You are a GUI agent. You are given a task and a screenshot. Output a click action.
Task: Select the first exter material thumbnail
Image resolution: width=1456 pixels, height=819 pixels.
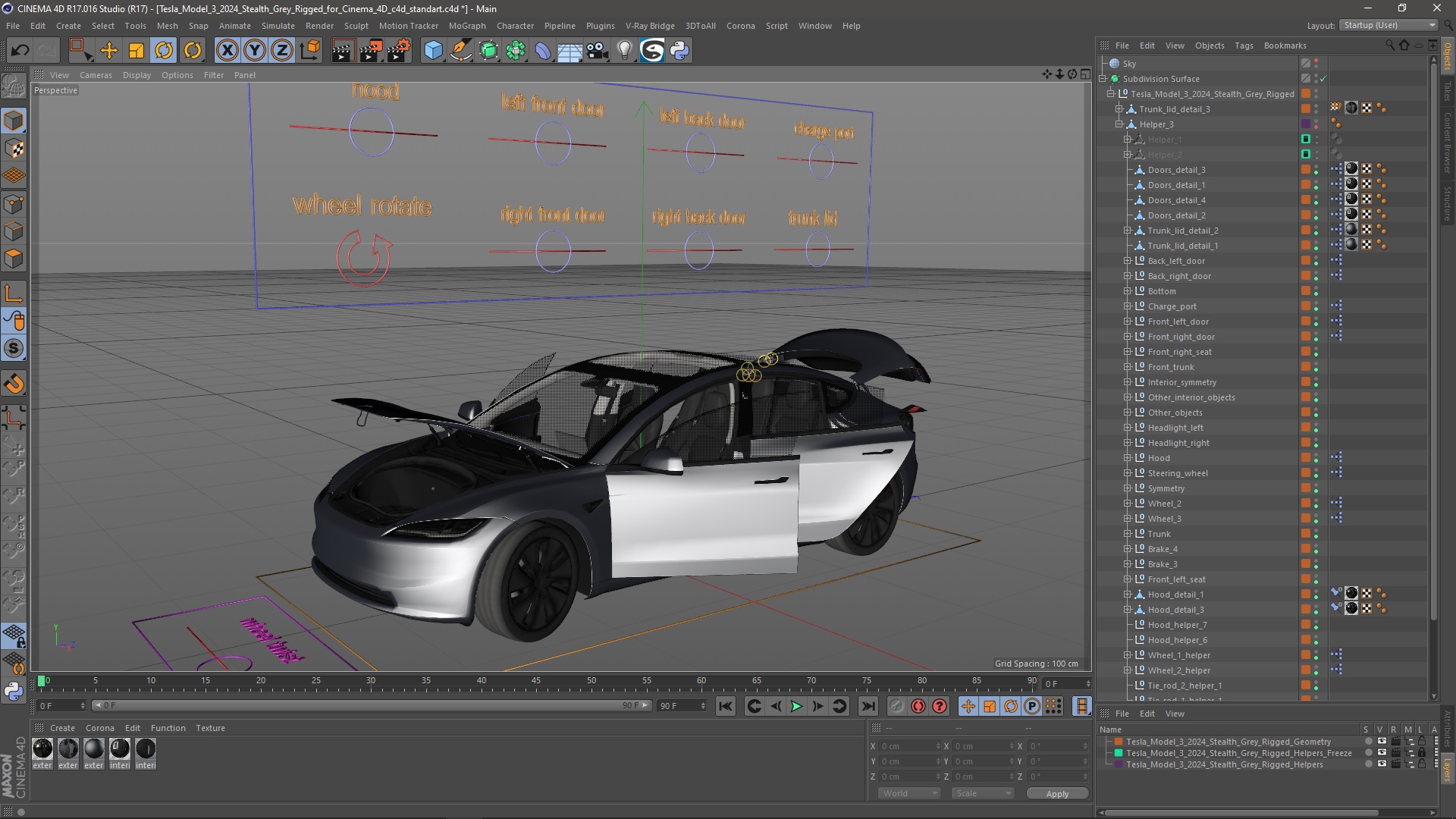point(42,749)
